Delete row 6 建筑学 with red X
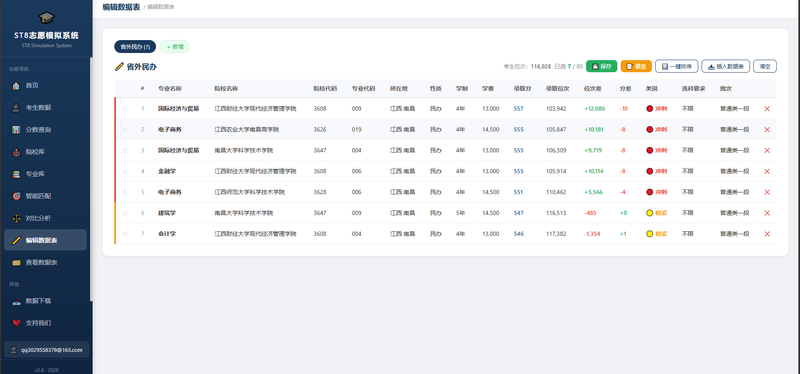800x374 pixels. pos(767,213)
